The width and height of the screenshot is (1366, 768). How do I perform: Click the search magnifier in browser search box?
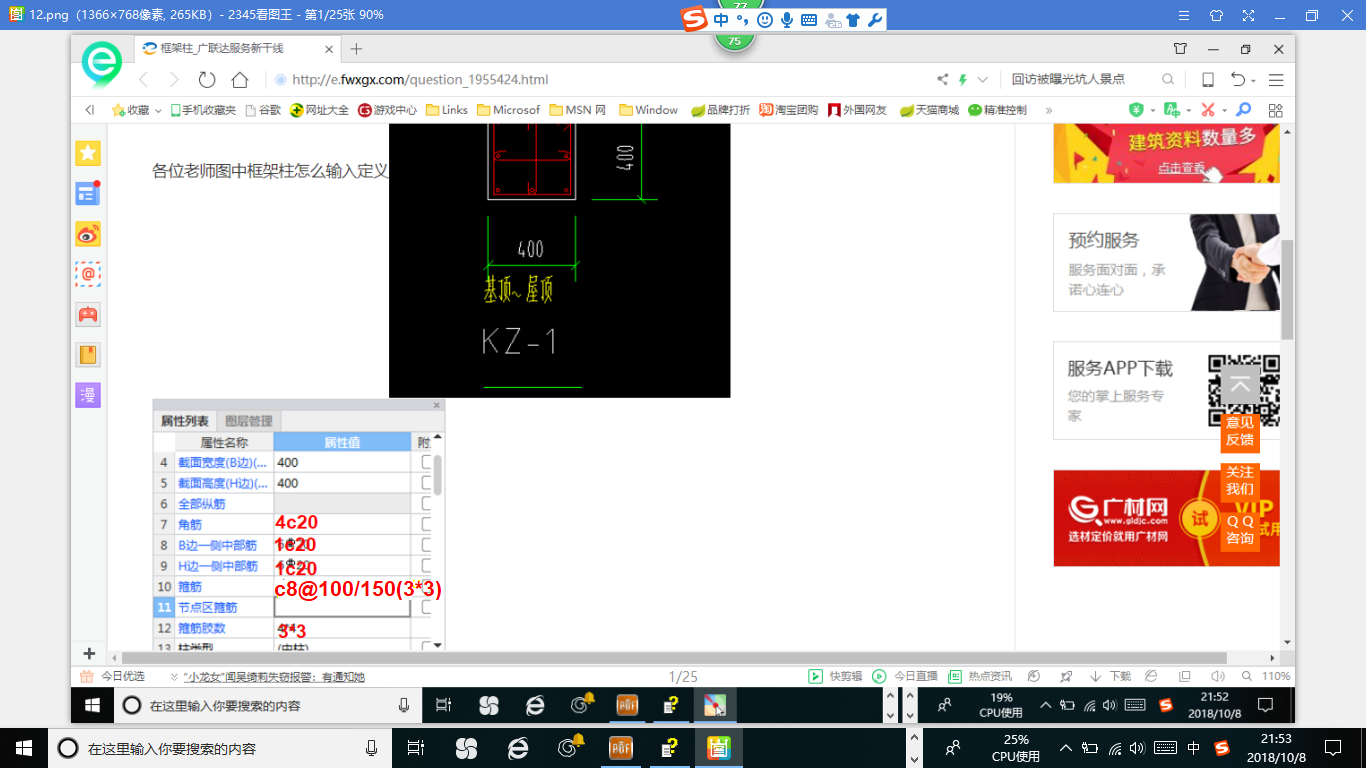click(x=1168, y=79)
